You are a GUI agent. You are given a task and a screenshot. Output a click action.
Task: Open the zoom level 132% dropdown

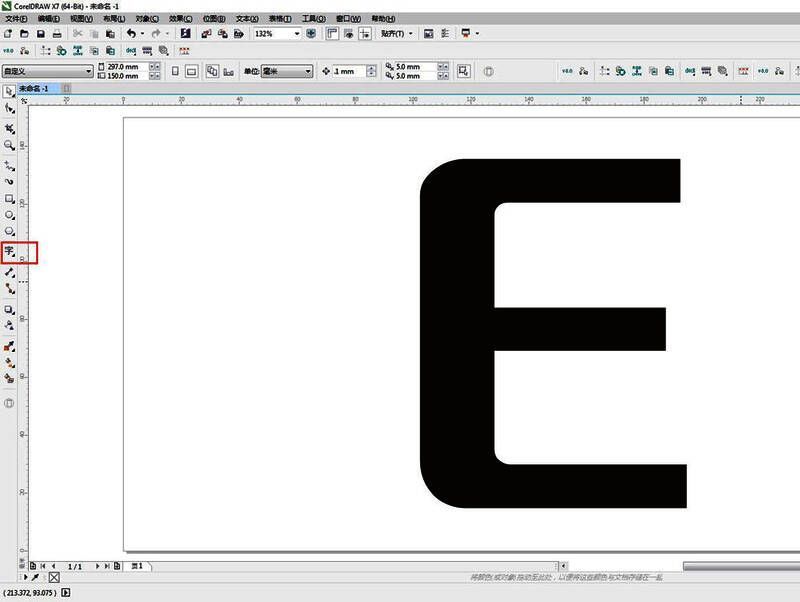(x=297, y=34)
